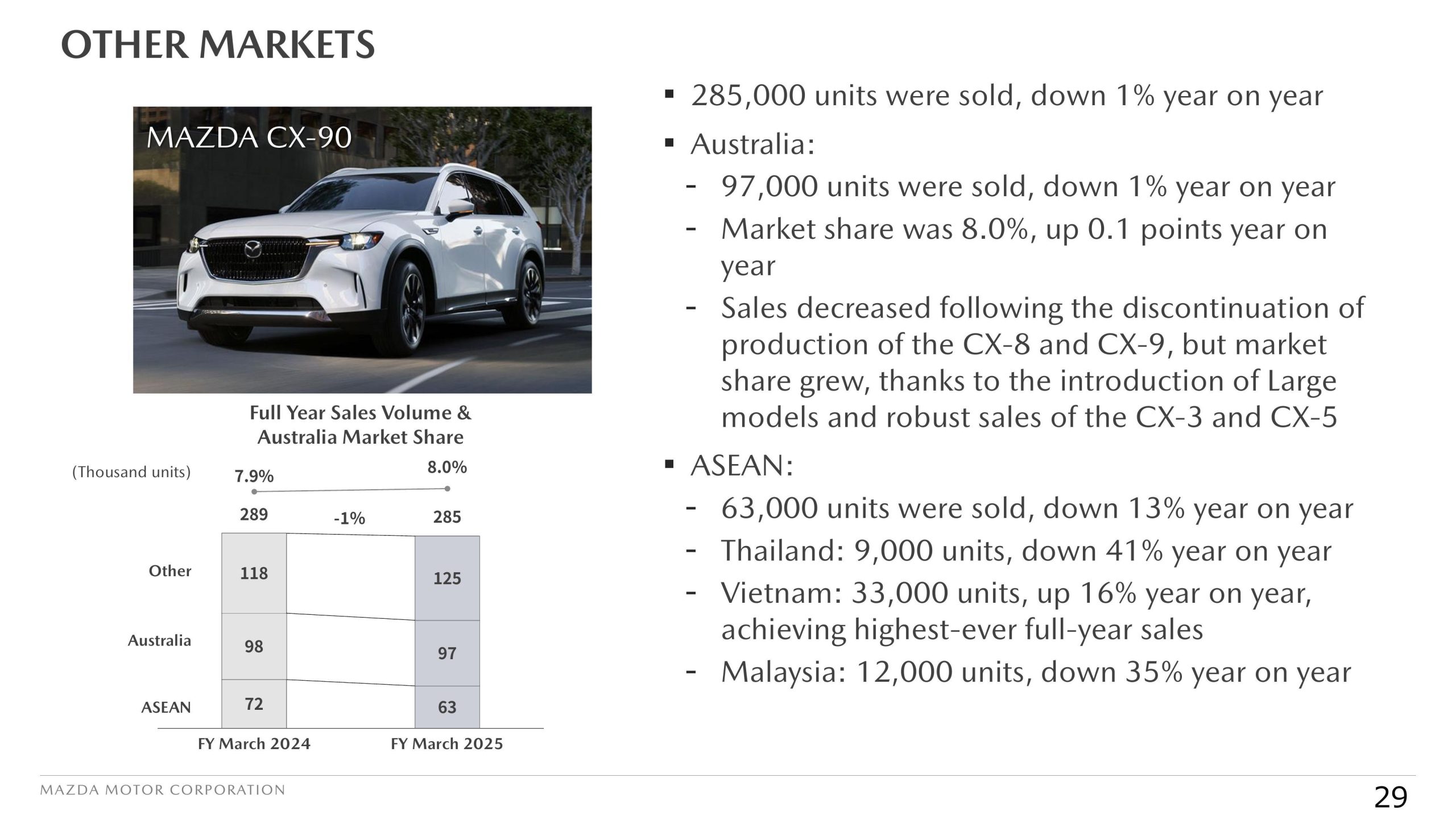
Task: Click the MAZDA CX-90 image caption
Action: [249, 138]
